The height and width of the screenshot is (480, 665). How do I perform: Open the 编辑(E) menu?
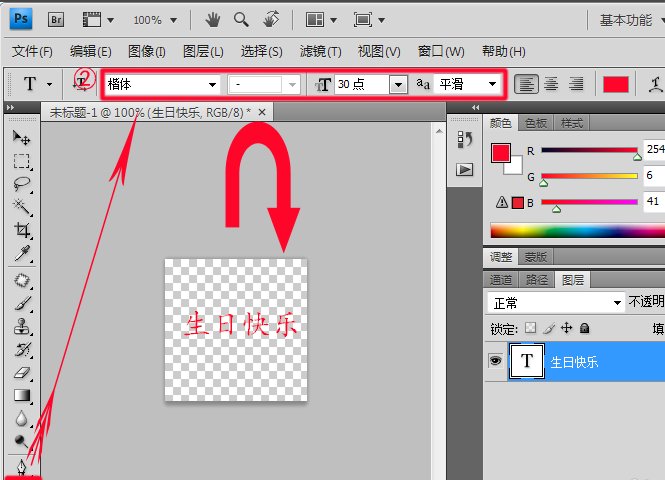[x=91, y=51]
